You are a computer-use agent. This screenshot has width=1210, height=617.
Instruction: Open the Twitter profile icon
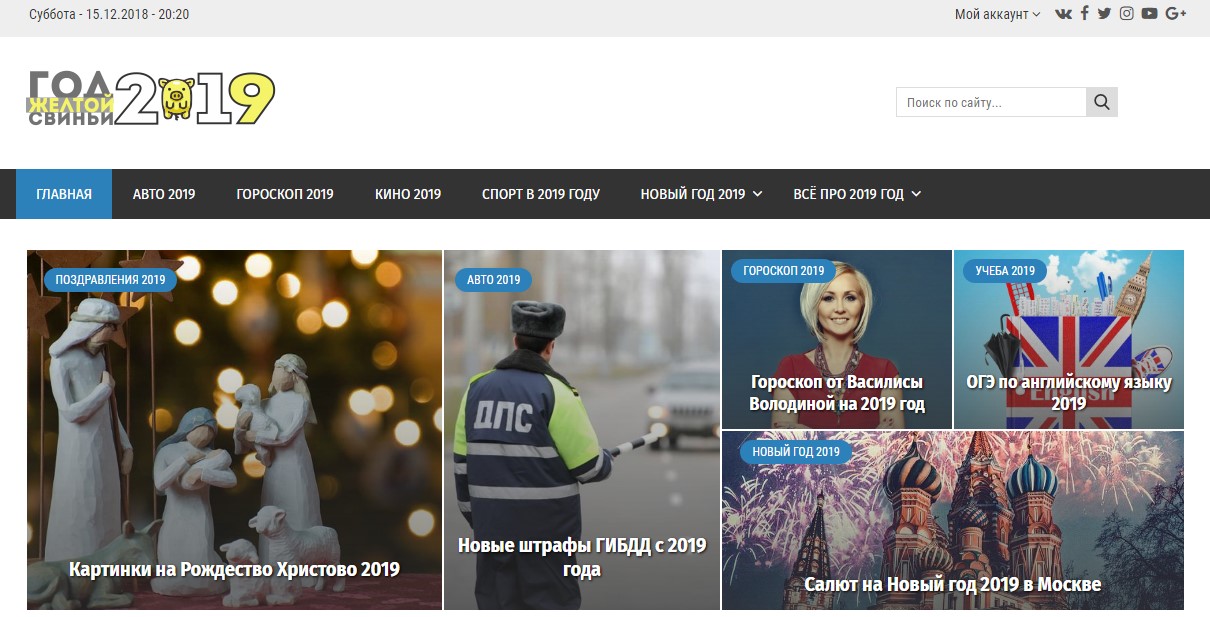click(1104, 14)
